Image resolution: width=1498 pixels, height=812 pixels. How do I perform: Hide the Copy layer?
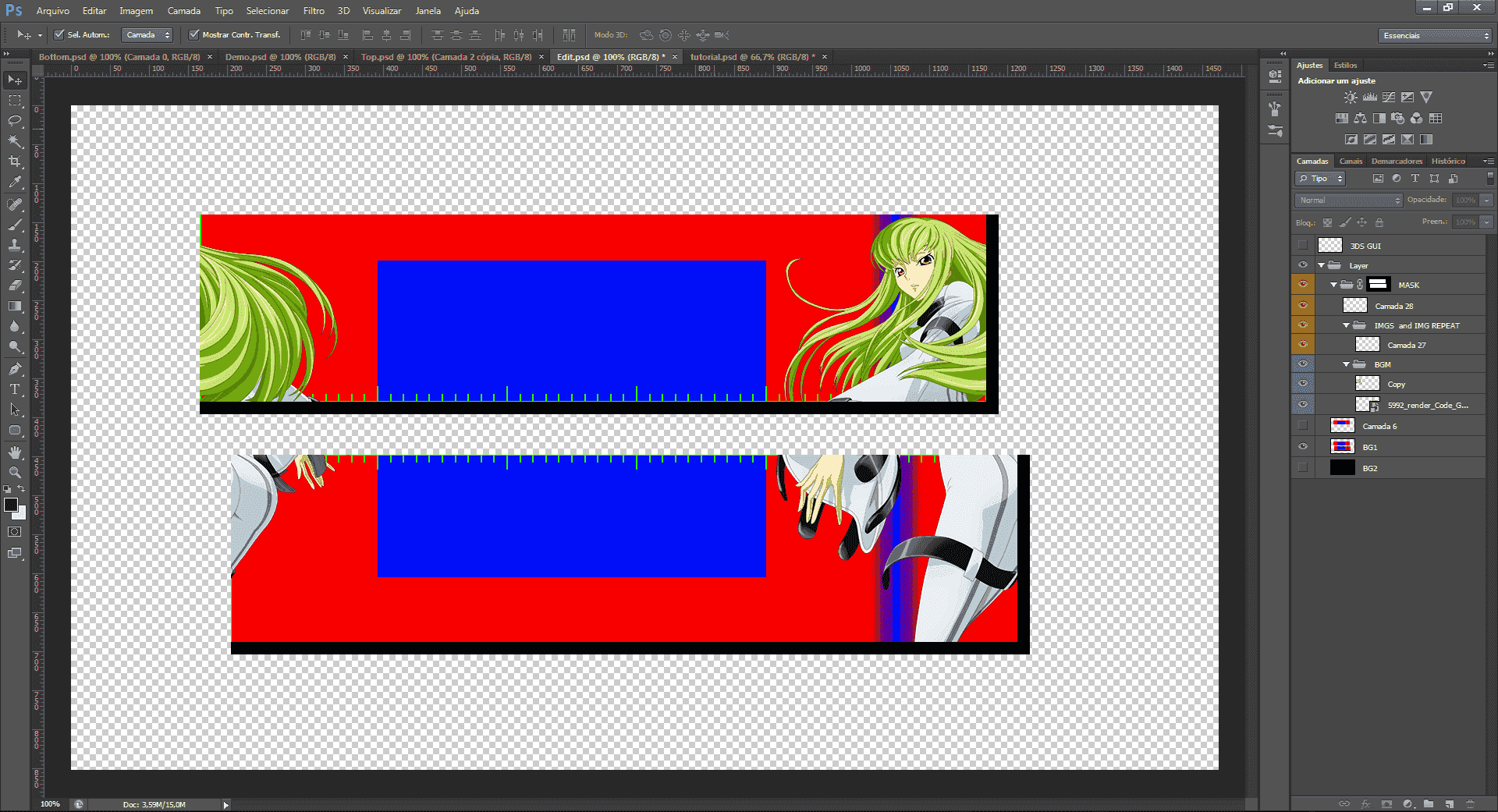(1303, 384)
